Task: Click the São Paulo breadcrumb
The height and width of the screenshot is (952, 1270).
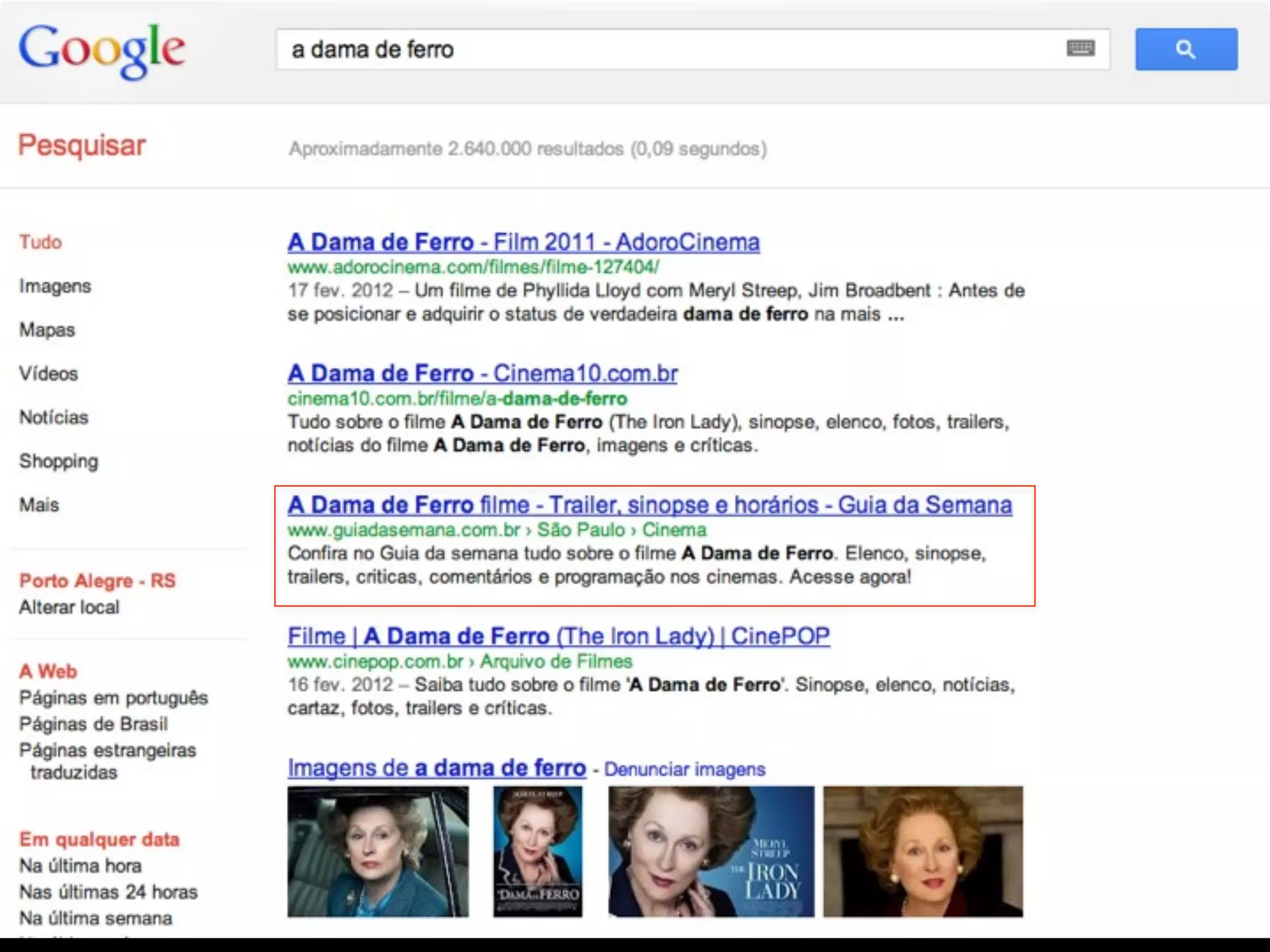Action: [x=581, y=530]
